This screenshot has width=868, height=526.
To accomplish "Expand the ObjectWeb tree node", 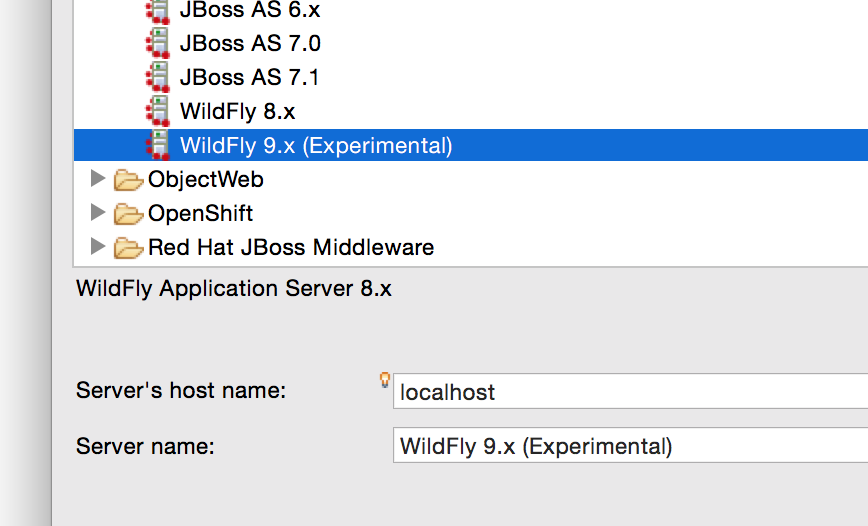I will click(x=98, y=178).
